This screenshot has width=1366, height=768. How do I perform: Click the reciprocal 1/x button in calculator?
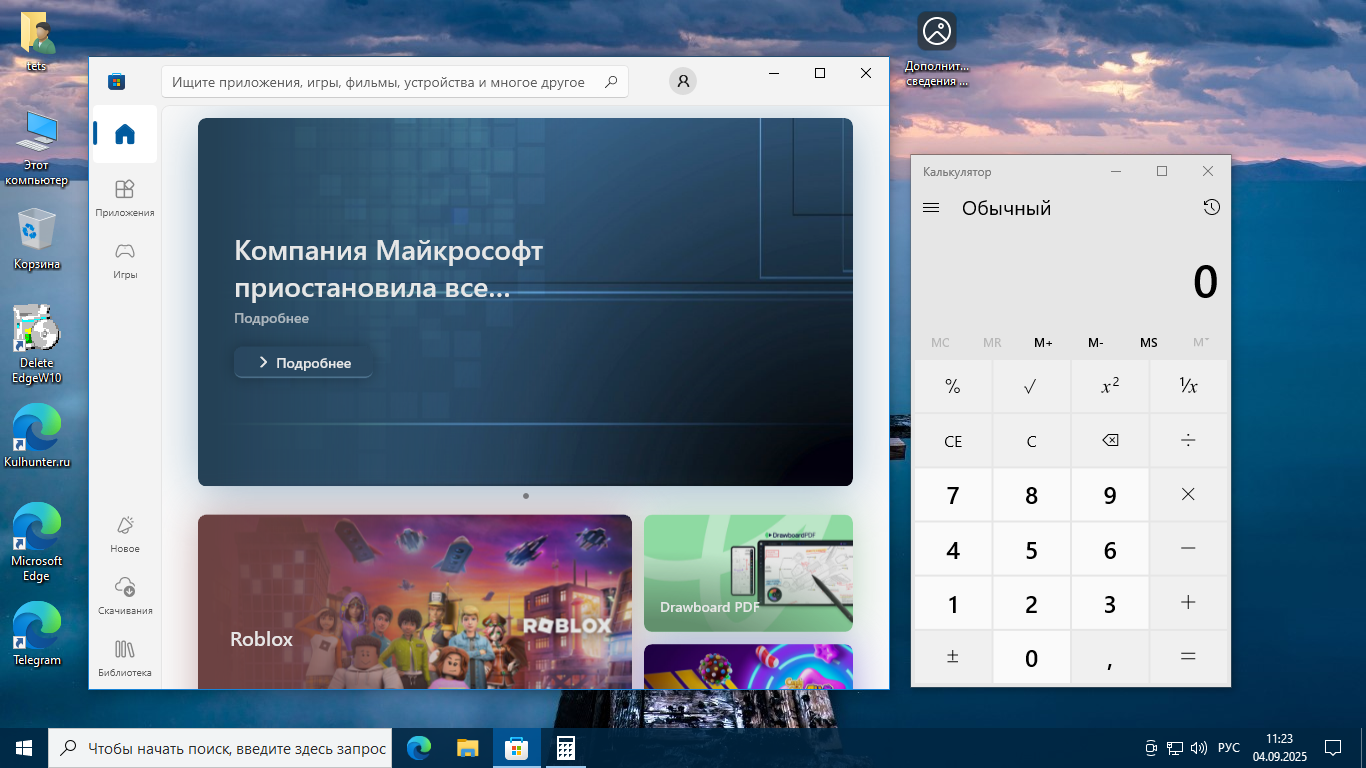tap(1188, 386)
